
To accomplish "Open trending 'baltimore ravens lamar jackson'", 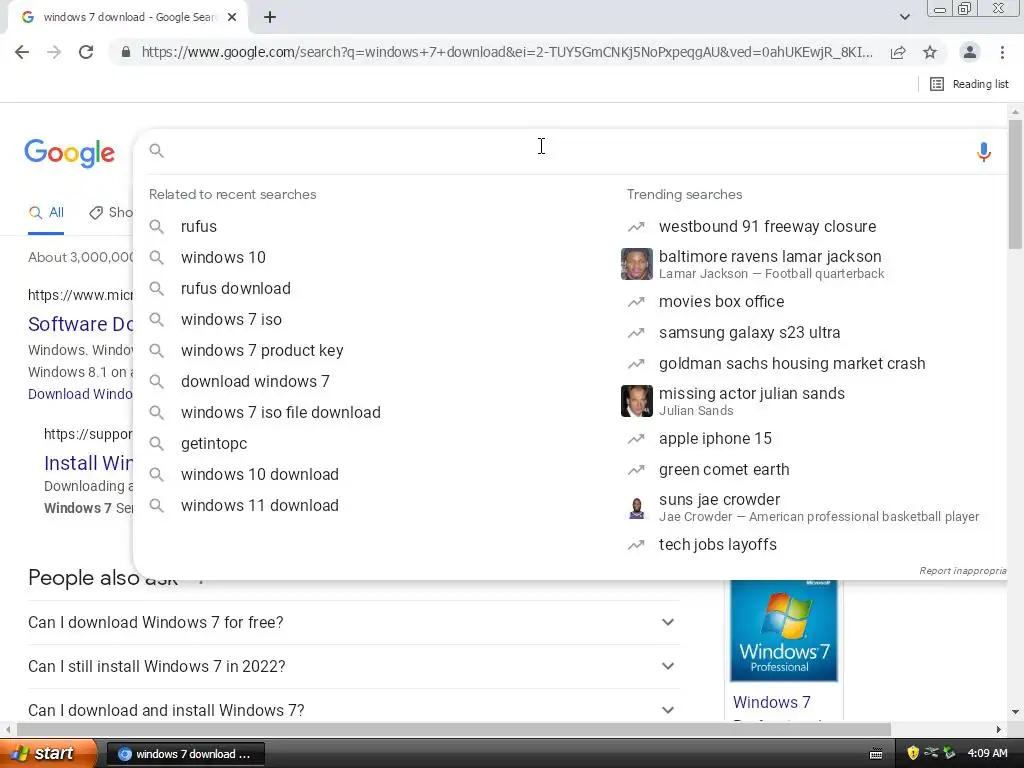I will click(770, 257).
